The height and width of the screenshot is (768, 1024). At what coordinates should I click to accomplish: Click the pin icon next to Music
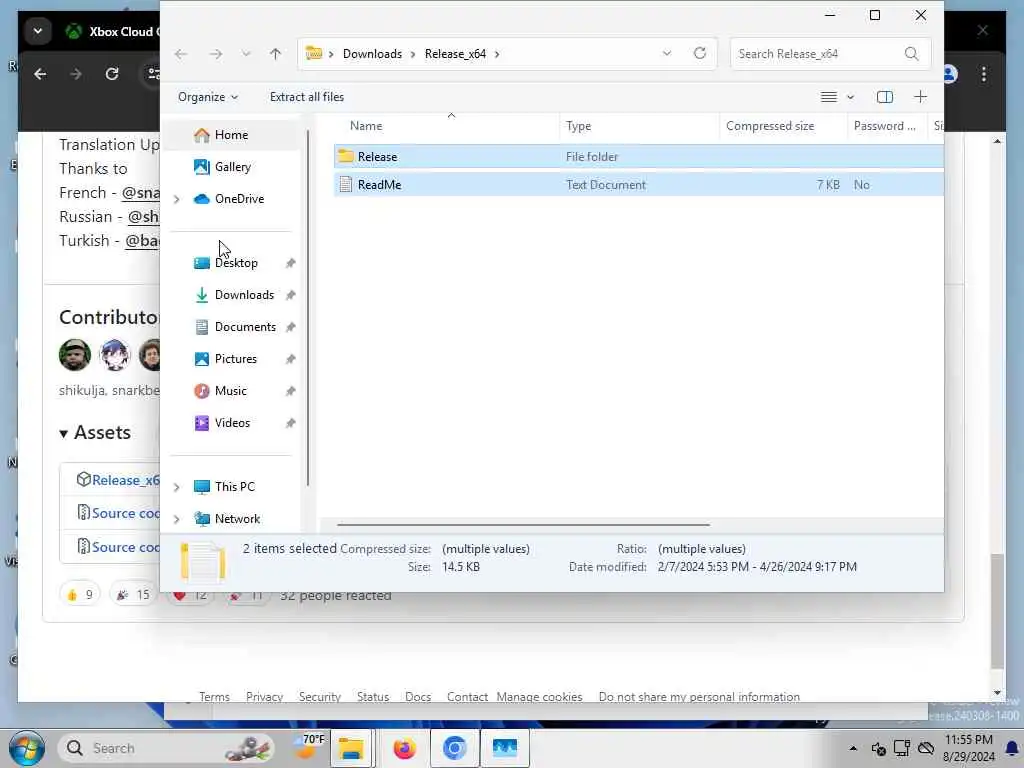click(x=291, y=391)
